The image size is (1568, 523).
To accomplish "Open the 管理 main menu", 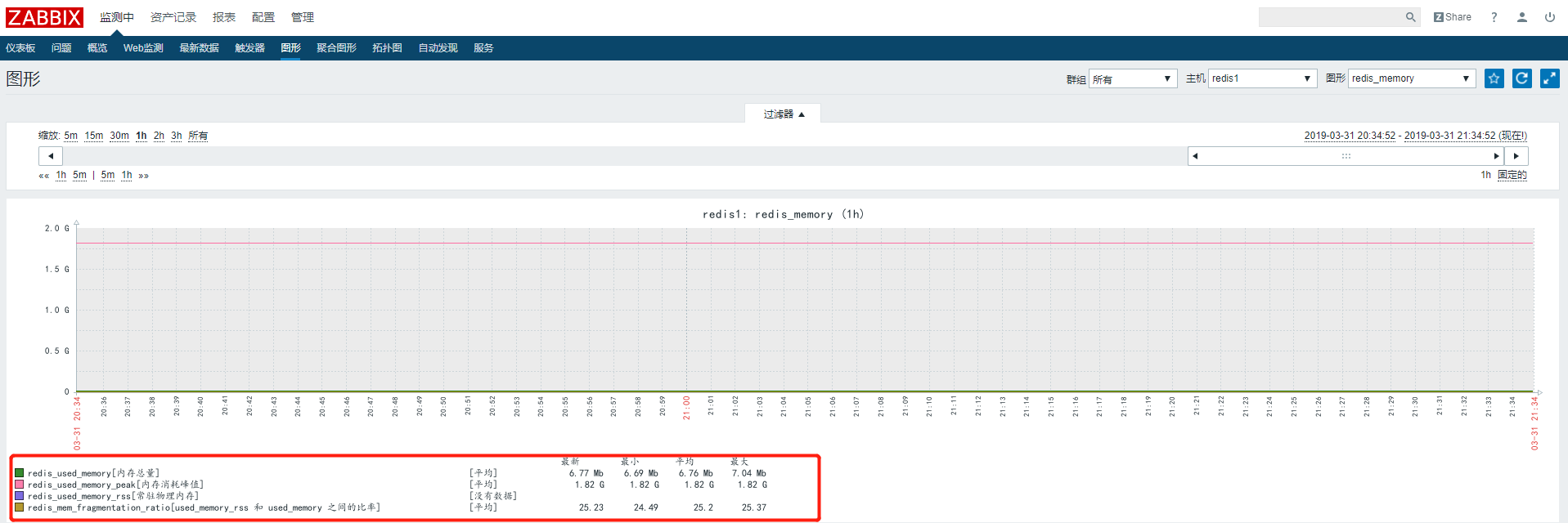I will 303,17.
